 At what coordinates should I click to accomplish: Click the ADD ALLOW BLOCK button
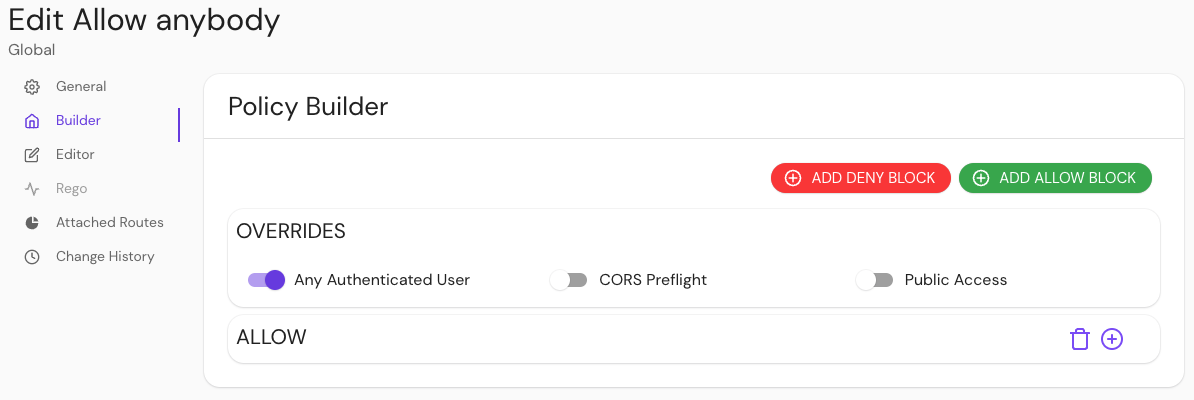pos(1055,178)
